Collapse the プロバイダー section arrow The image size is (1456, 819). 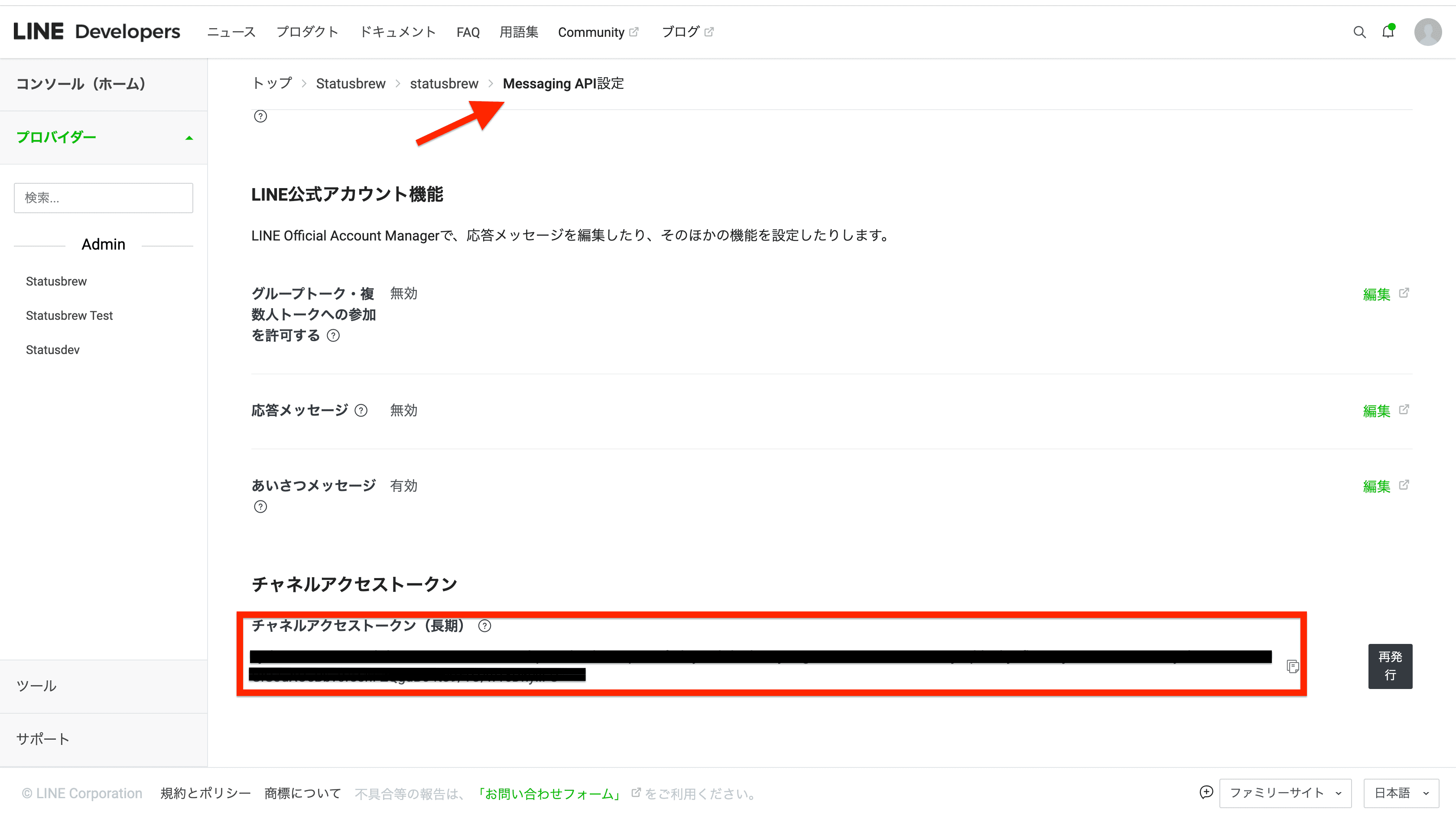point(189,138)
